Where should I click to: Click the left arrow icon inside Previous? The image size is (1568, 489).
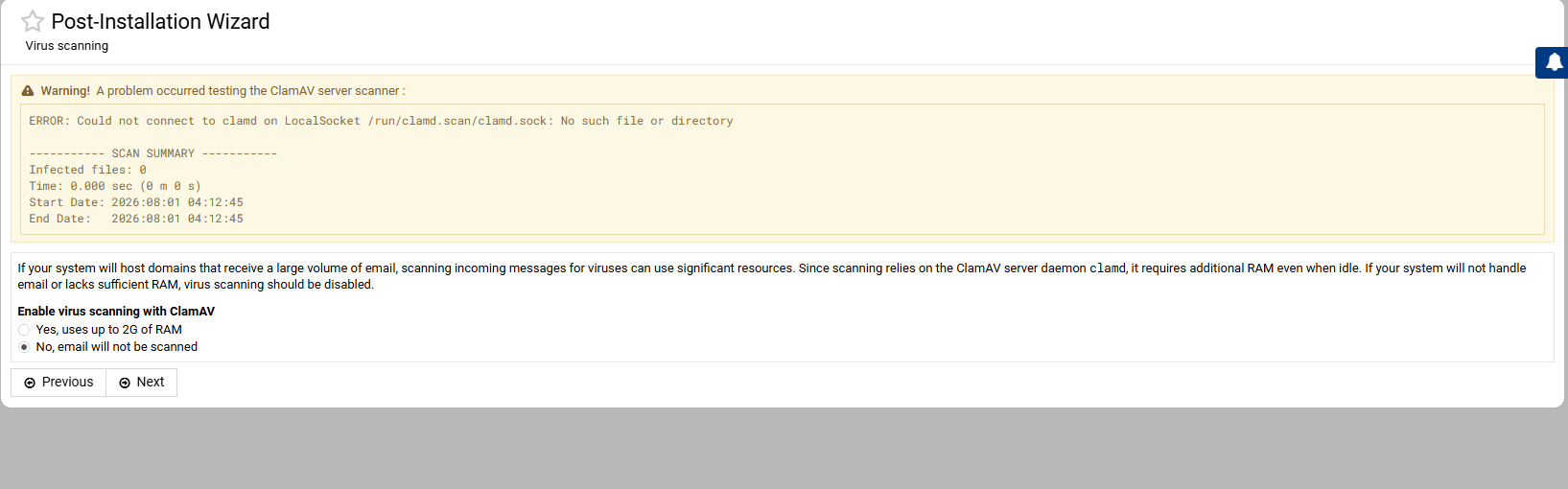[30, 383]
